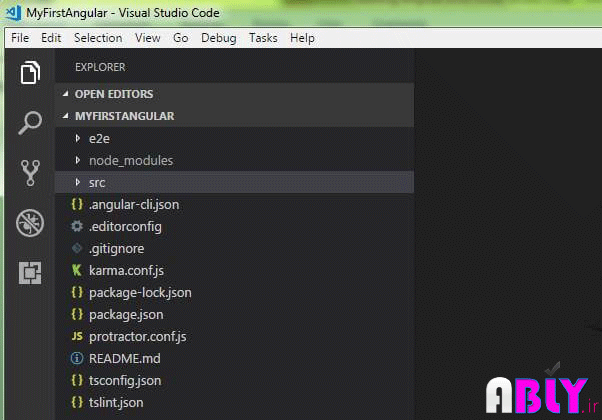Open the package-lock.json file

pos(140,293)
